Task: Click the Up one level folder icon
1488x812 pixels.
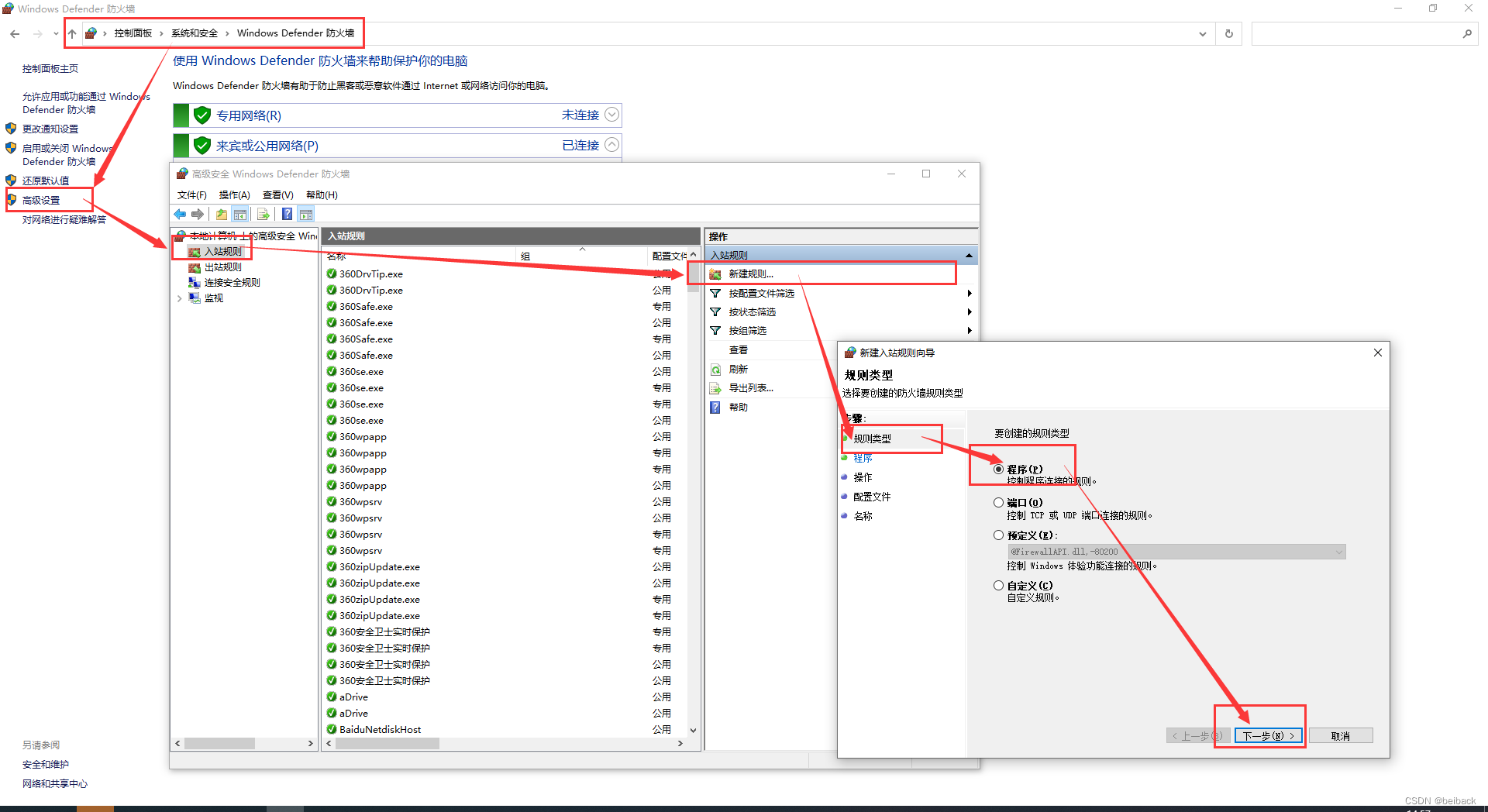Action: point(222,215)
